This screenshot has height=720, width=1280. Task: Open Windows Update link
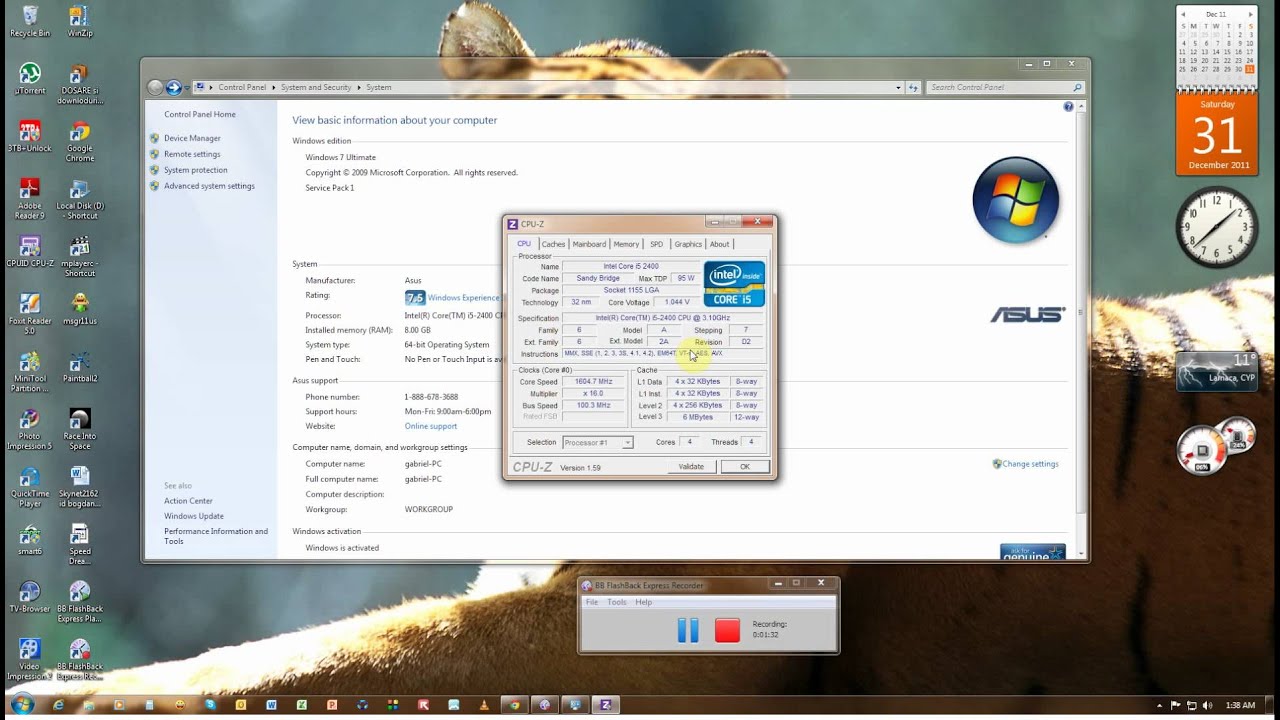click(x=194, y=516)
